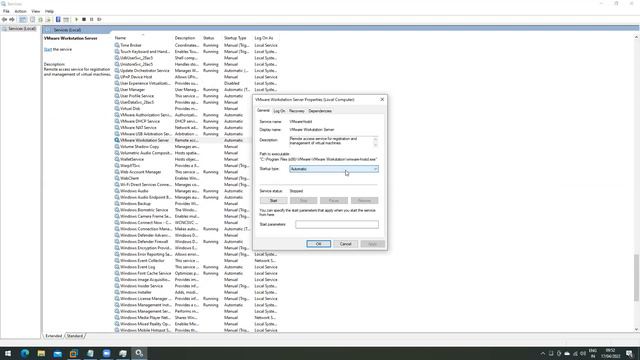Switch to the Extended view tab
640x360 pixels.
click(53, 336)
